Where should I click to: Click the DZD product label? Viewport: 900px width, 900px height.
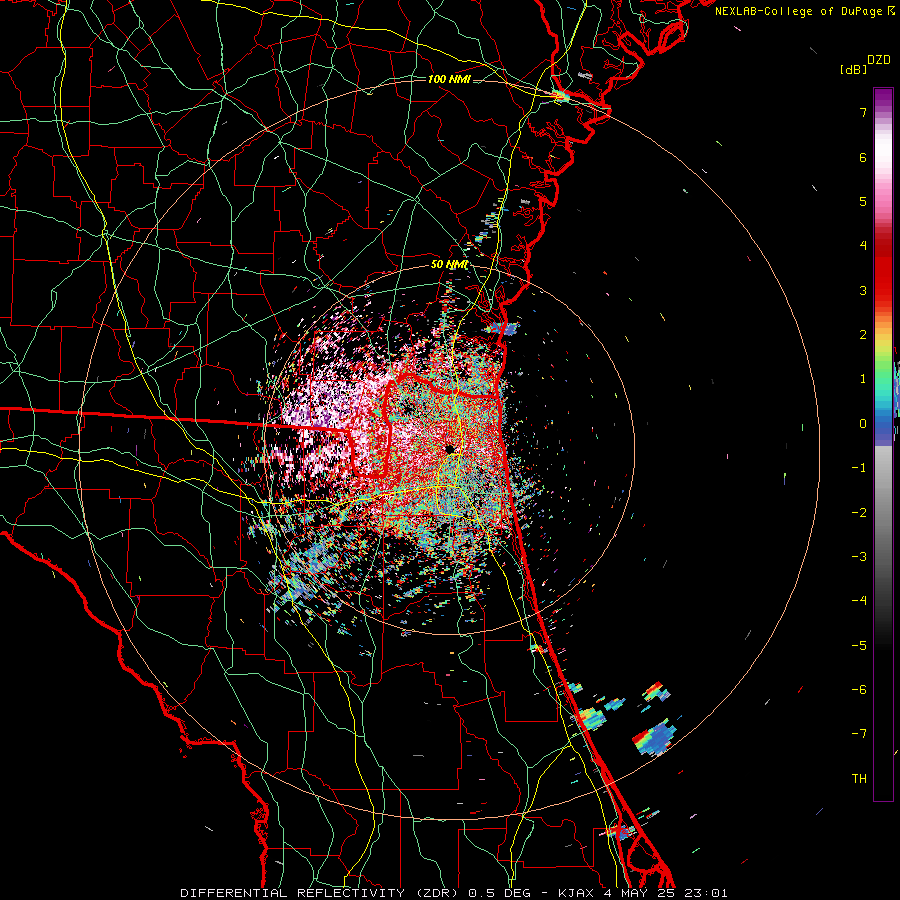[x=879, y=60]
